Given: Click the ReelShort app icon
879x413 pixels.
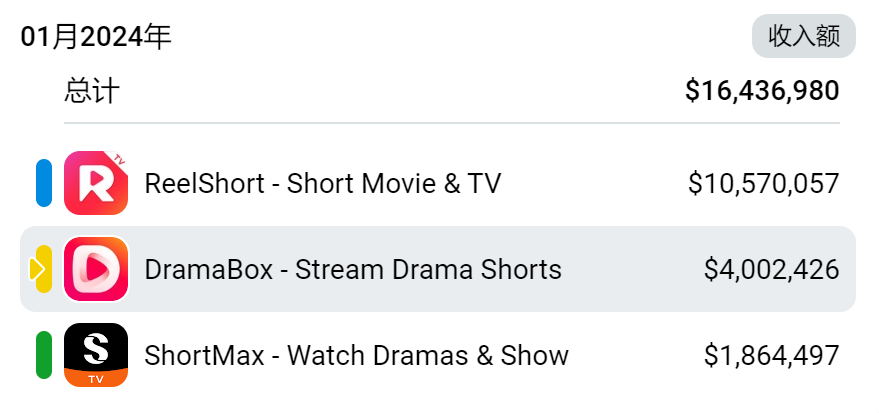Looking at the screenshot, I should pos(96,183).
